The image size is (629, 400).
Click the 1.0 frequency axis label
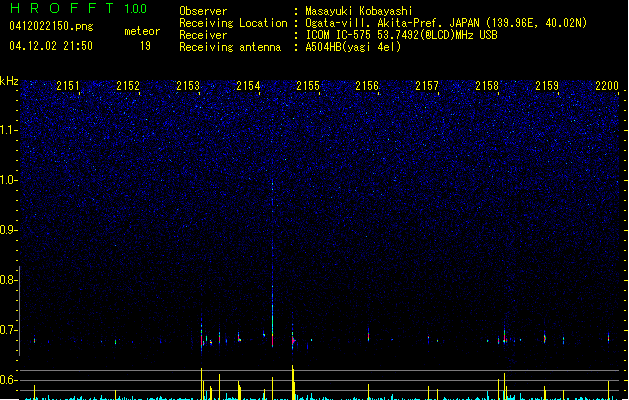8,180
